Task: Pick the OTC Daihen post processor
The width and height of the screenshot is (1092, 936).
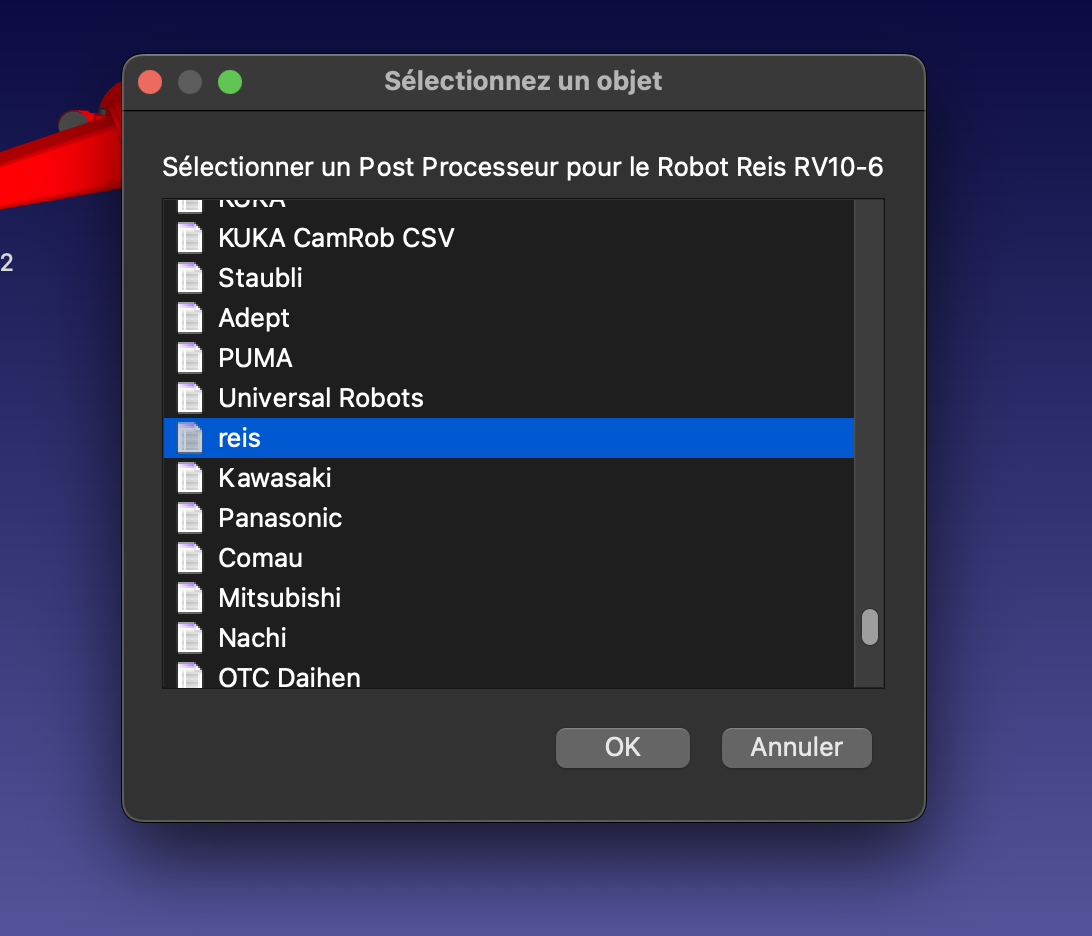Action: point(289,677)
